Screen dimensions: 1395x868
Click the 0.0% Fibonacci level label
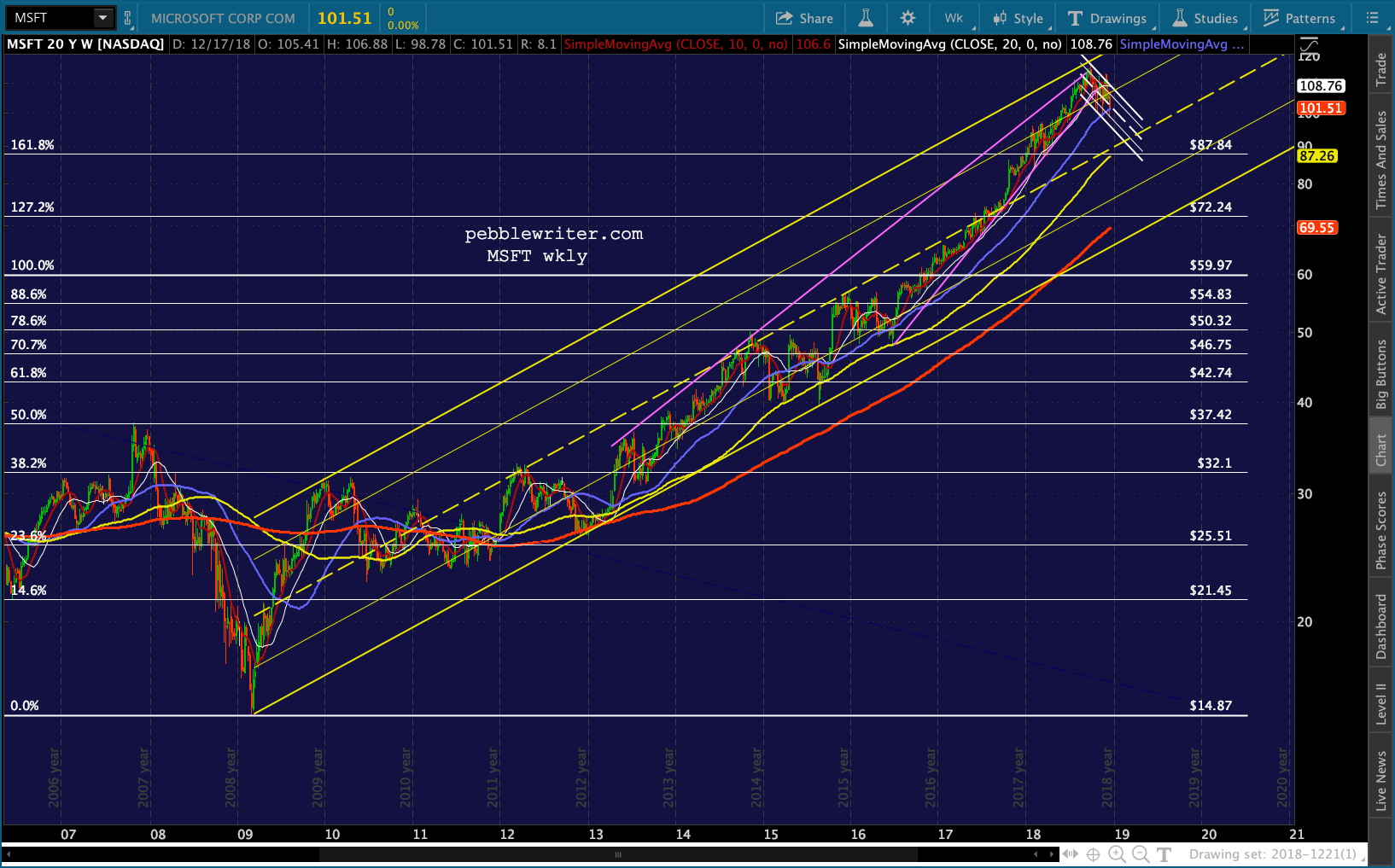click(x=25, y=706)
